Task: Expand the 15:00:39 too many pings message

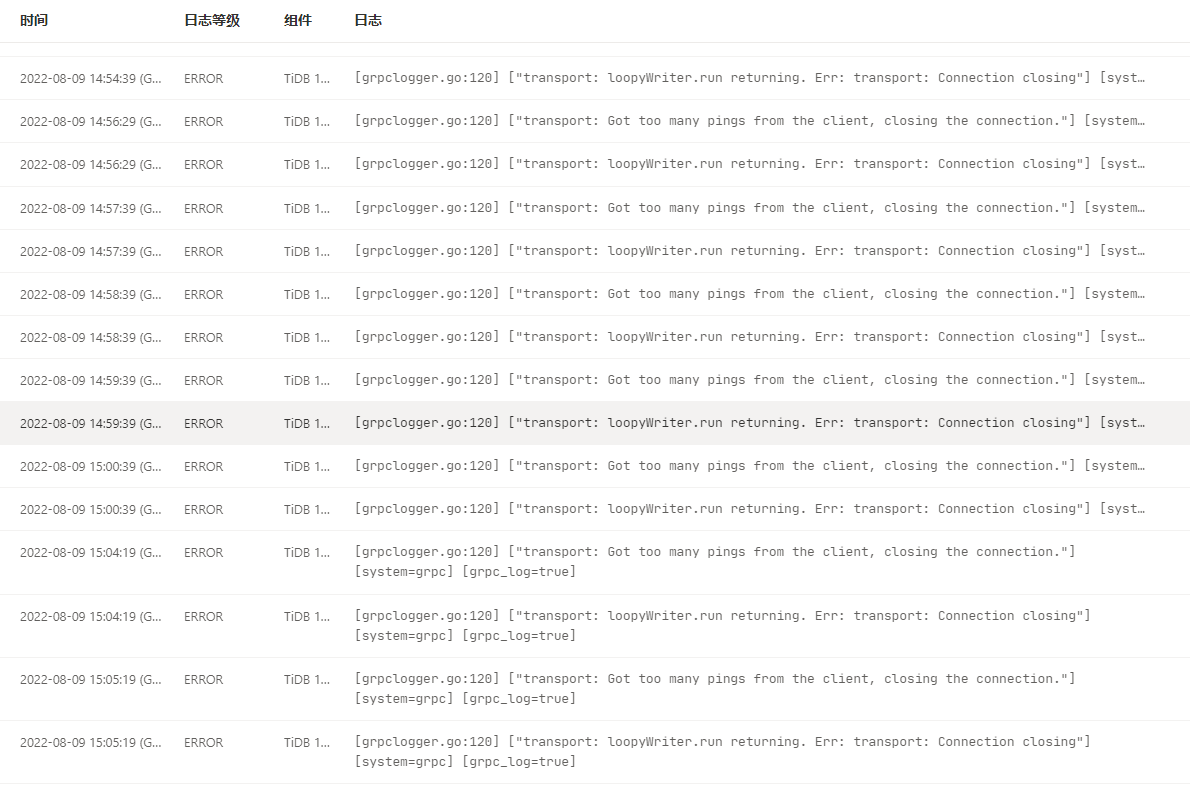Action: click(x=750, y=466)
